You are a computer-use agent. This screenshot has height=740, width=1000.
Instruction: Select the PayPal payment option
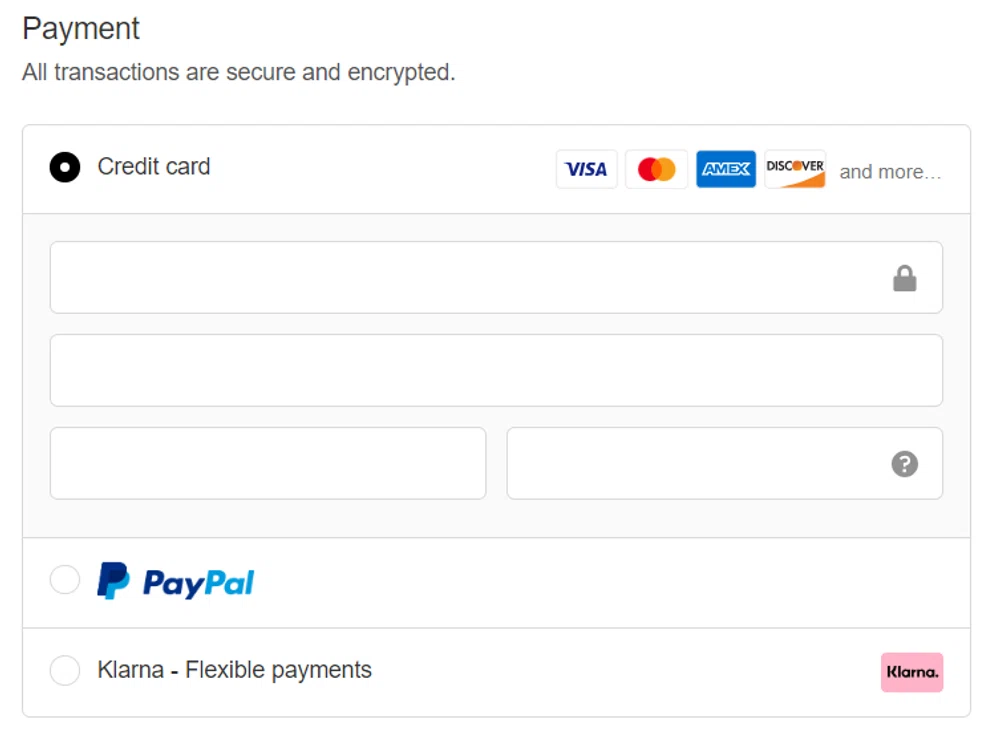(x=64, y=579)
